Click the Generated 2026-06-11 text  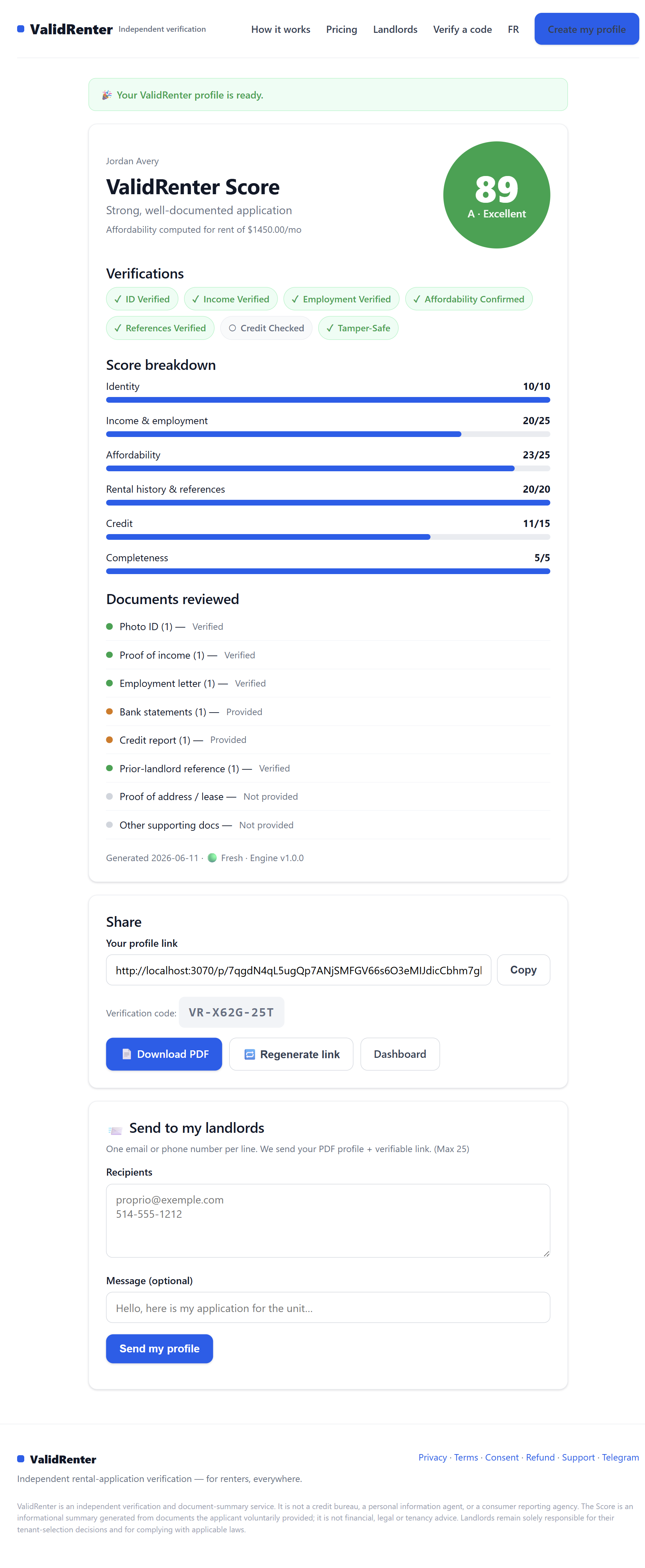coord(152,858)
